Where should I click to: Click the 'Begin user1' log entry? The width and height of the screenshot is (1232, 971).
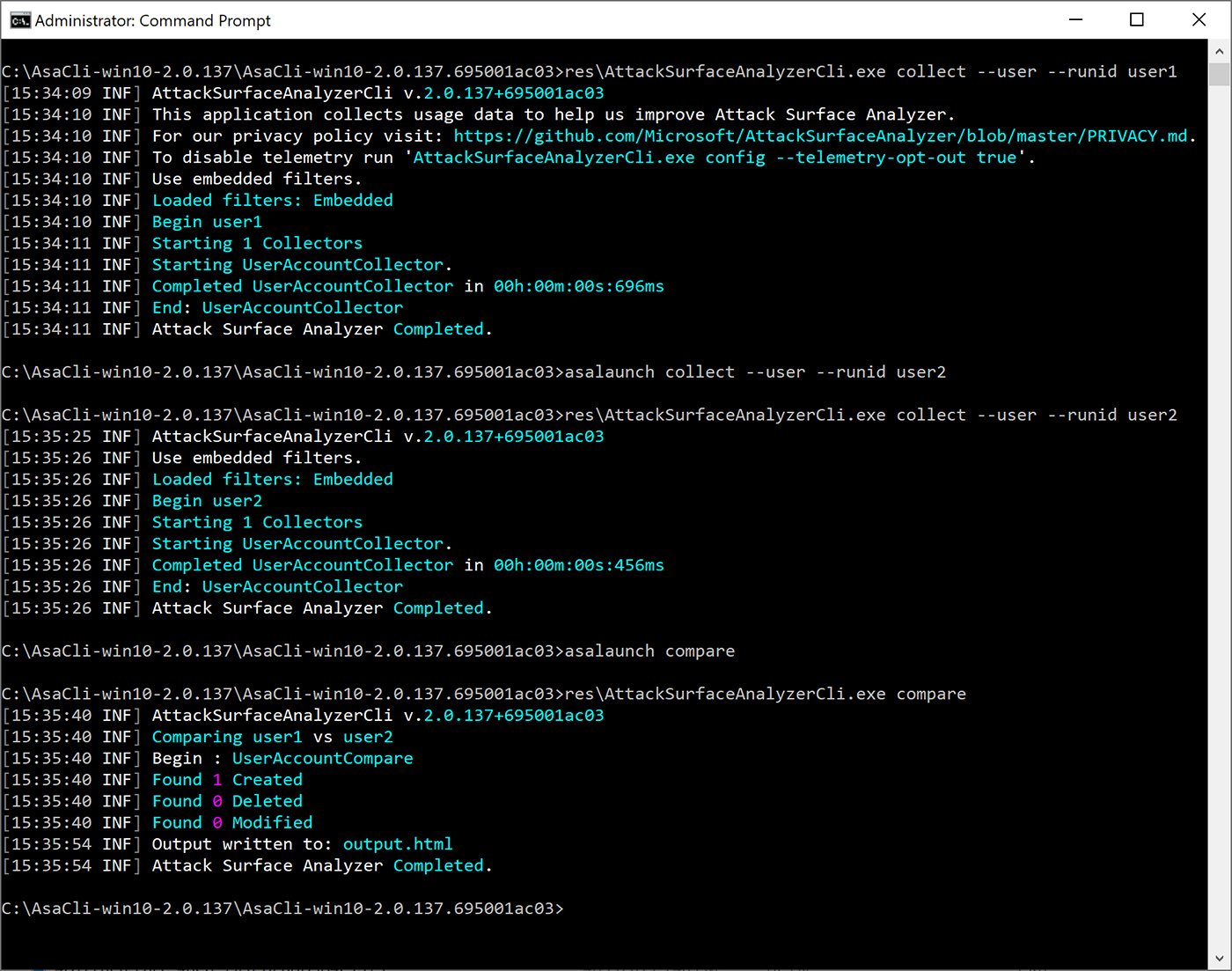point(207,222)
